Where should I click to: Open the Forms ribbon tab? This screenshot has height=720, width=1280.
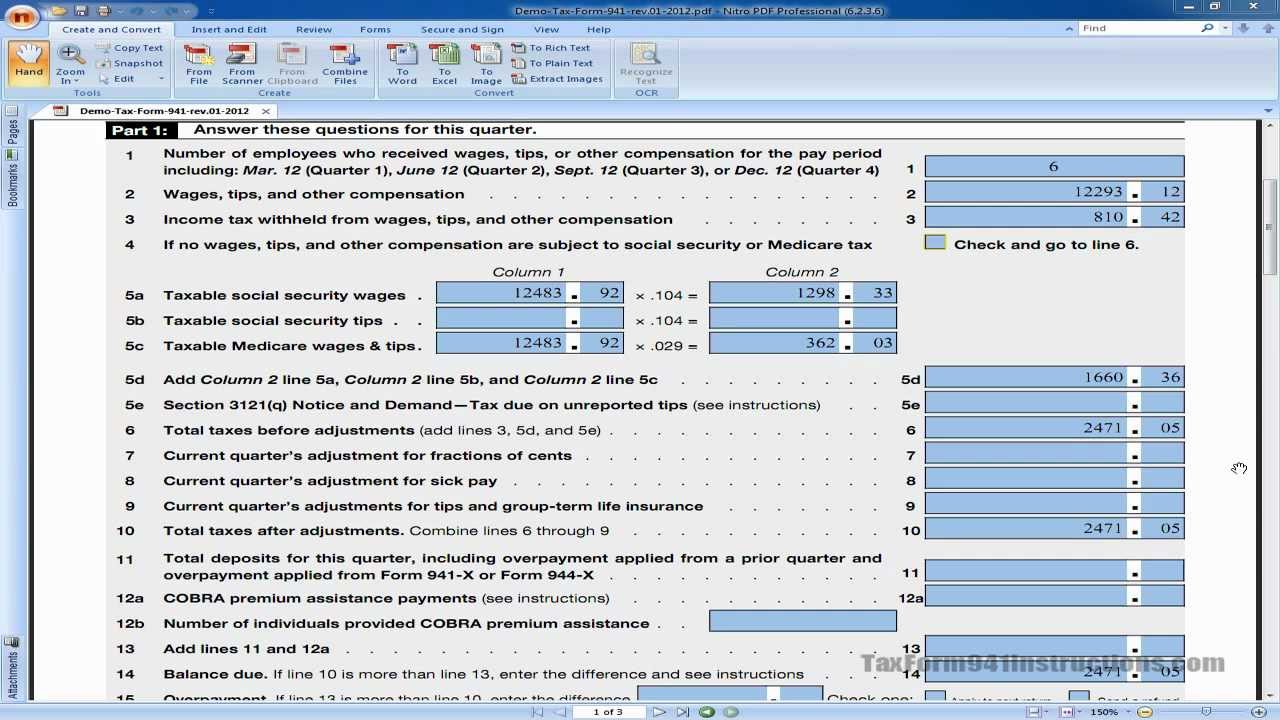[x=375, y=29]
